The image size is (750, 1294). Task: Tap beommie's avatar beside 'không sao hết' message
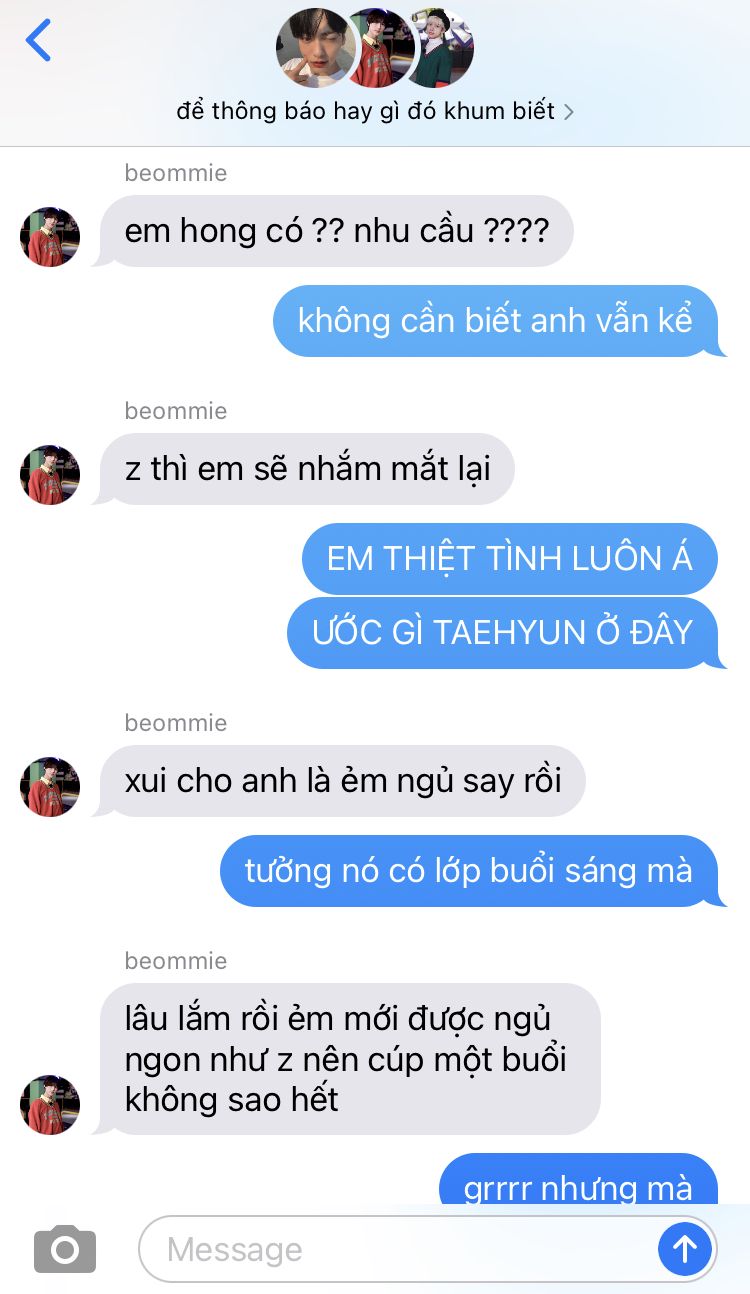tap(50, 1105)
